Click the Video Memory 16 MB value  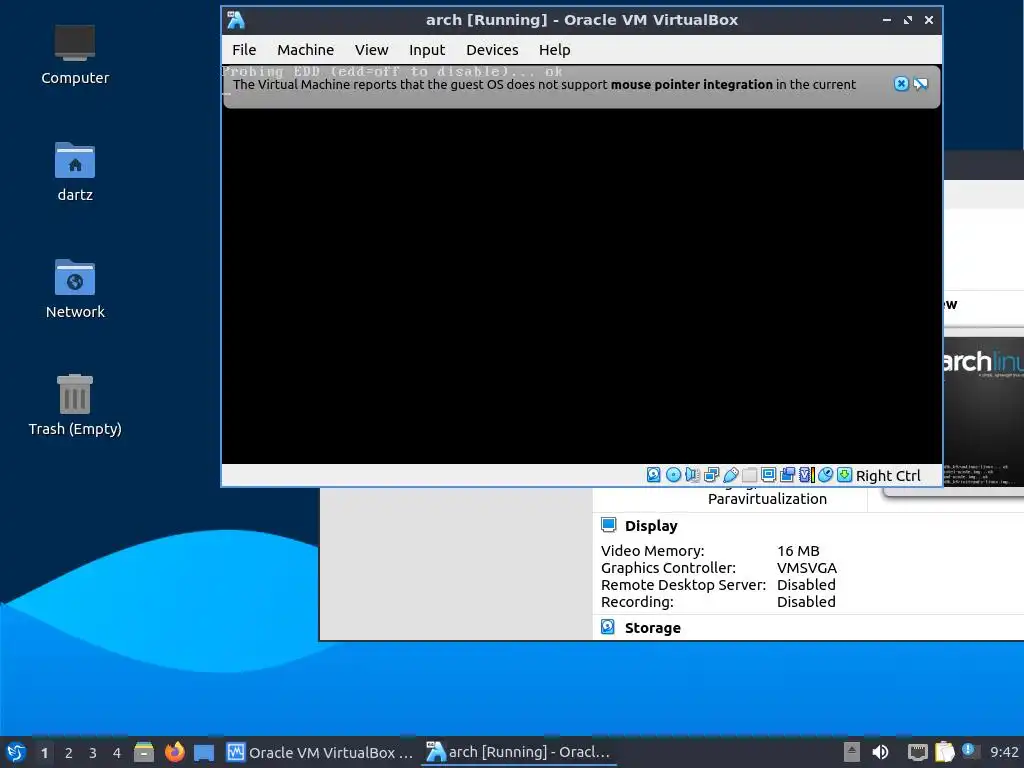click(798, 551)
